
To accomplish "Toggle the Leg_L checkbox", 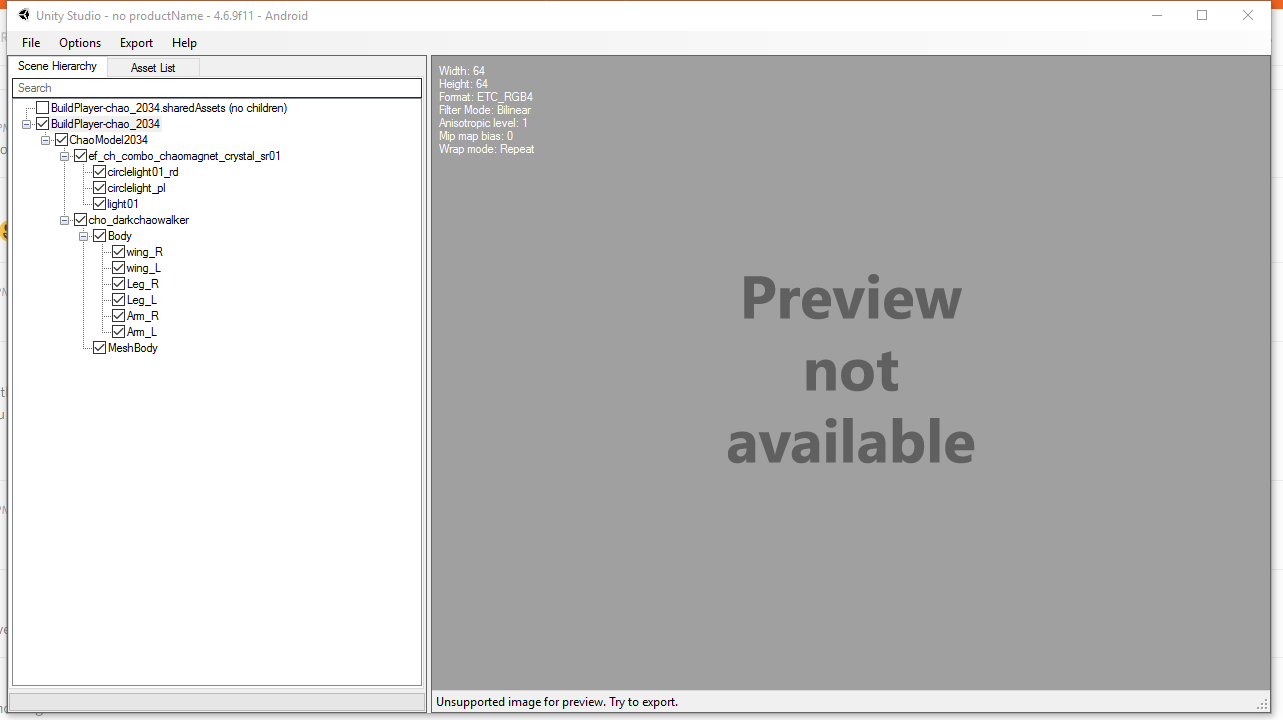I will click(x=118, y=300).
